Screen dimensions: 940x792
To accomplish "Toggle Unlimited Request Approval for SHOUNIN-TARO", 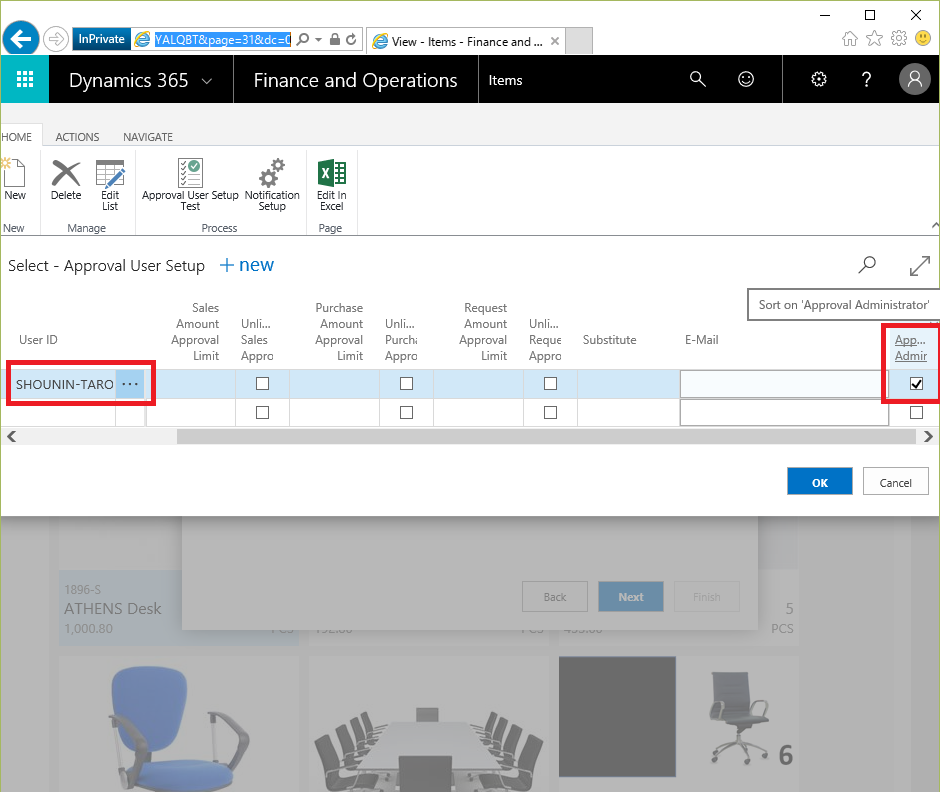I will (550, 384).
